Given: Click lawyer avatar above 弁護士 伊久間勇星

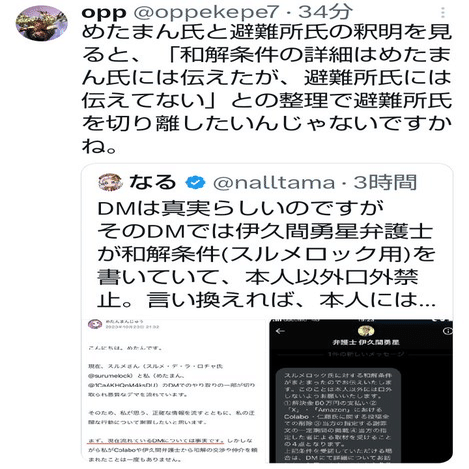Looking at the screenshot, I should [366, 331].
